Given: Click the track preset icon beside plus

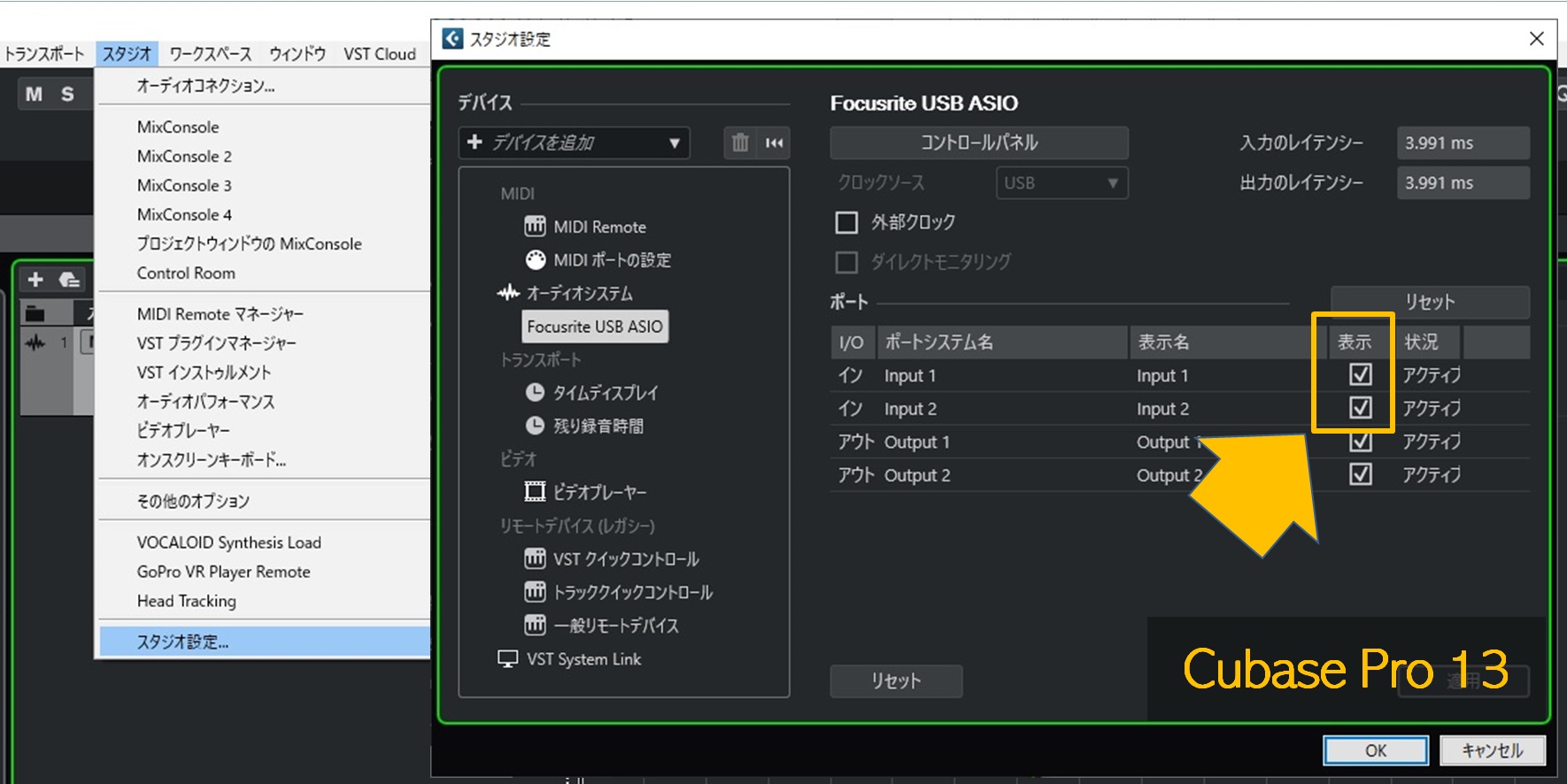Looking at the screenshot, I should point(70,280).
